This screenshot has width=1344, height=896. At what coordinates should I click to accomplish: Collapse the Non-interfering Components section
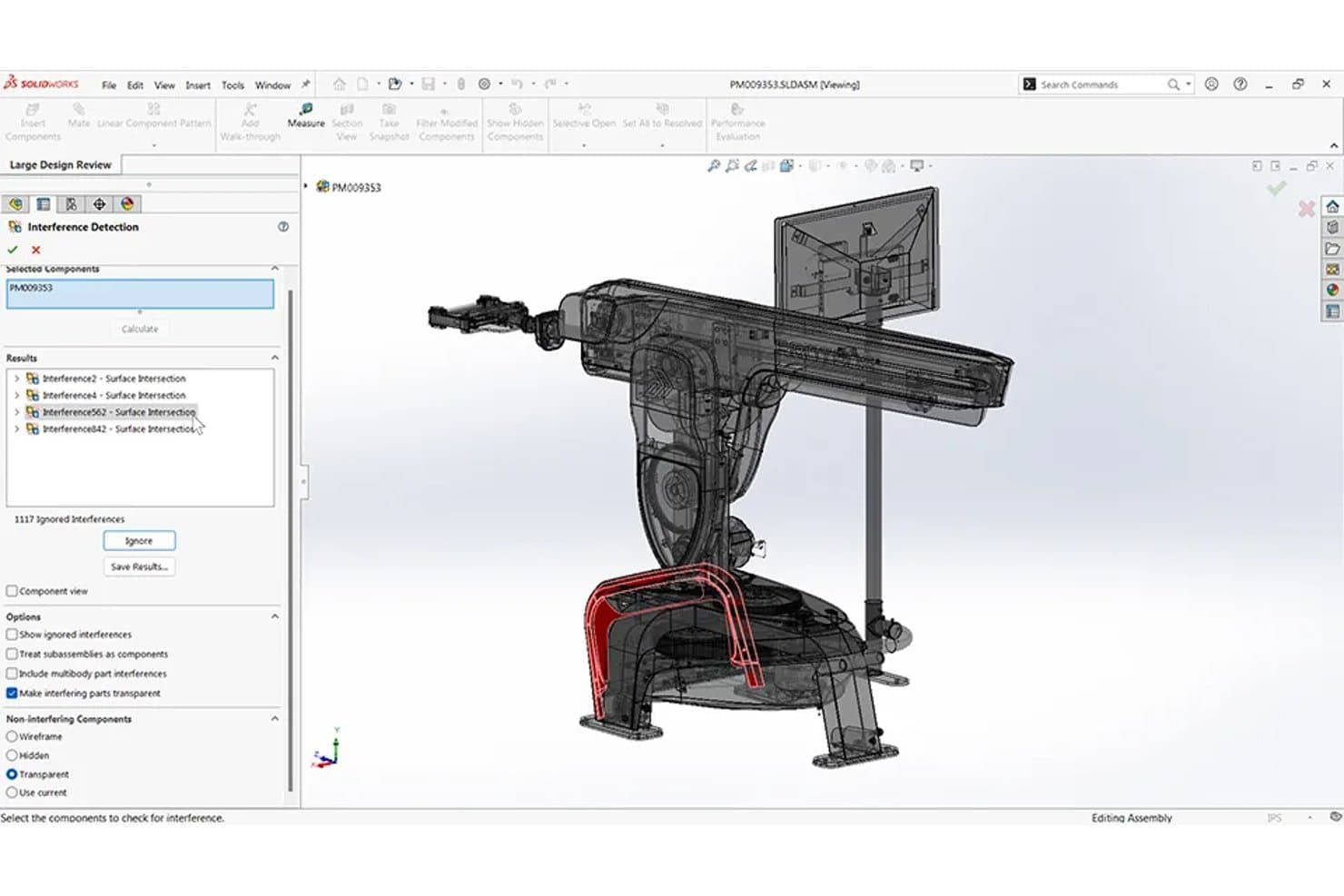pyautogui.click(x=274, y=719)
